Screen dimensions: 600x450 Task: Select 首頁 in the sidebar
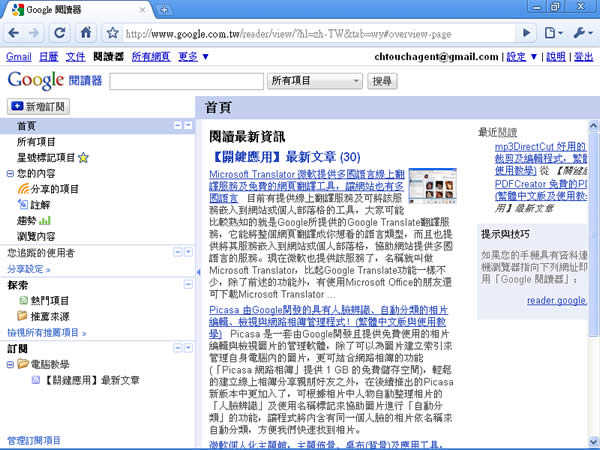click(x=26, y=126)
